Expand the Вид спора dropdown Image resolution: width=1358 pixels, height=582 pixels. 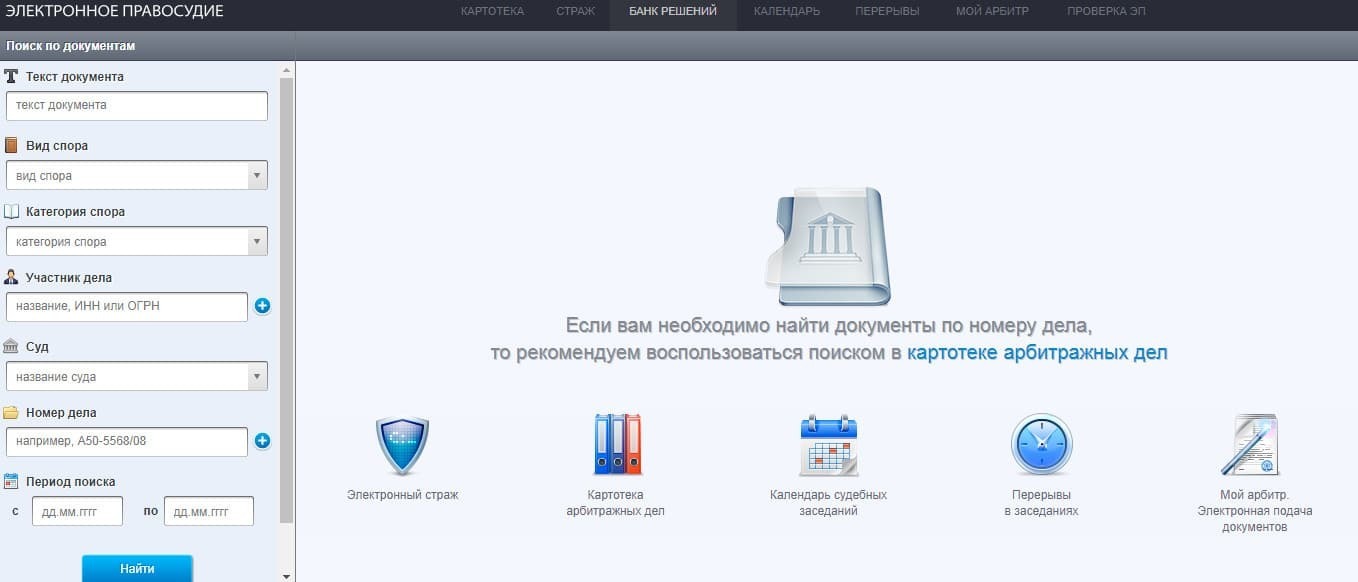258,175
